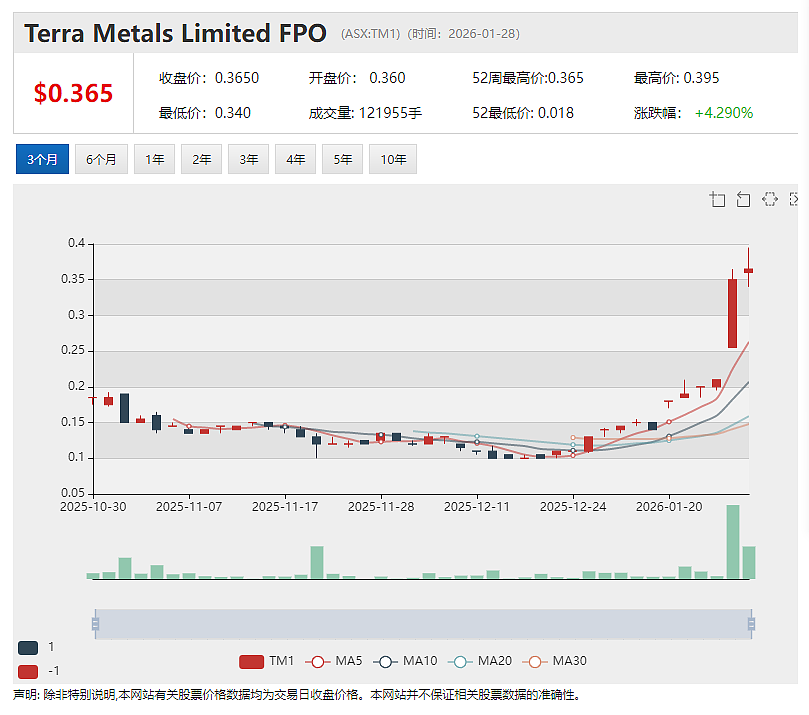
Task: Click the large red candlestick near 0.35
Action: [732, 313]
